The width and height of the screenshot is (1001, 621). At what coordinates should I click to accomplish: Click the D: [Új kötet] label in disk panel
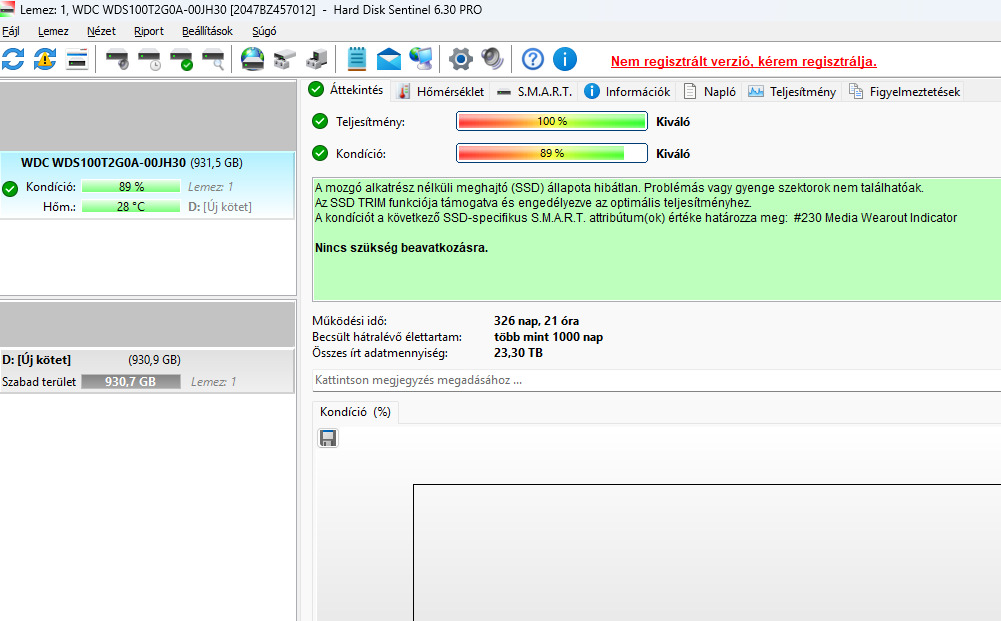tap(220, 207)
